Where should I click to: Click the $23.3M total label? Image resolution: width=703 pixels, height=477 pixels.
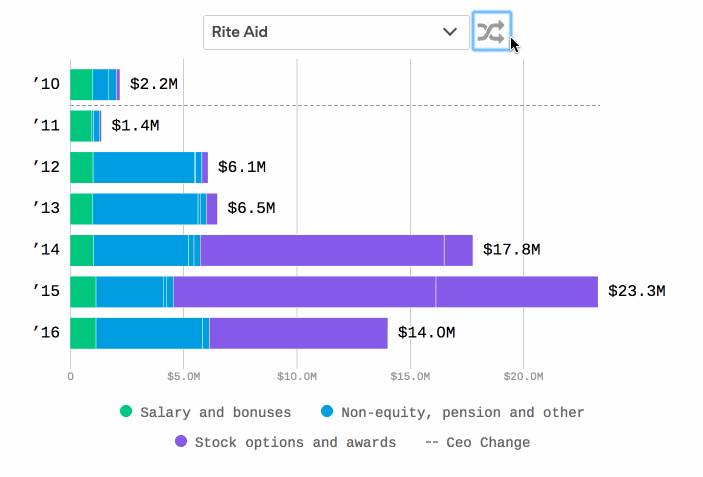[636, 291]
